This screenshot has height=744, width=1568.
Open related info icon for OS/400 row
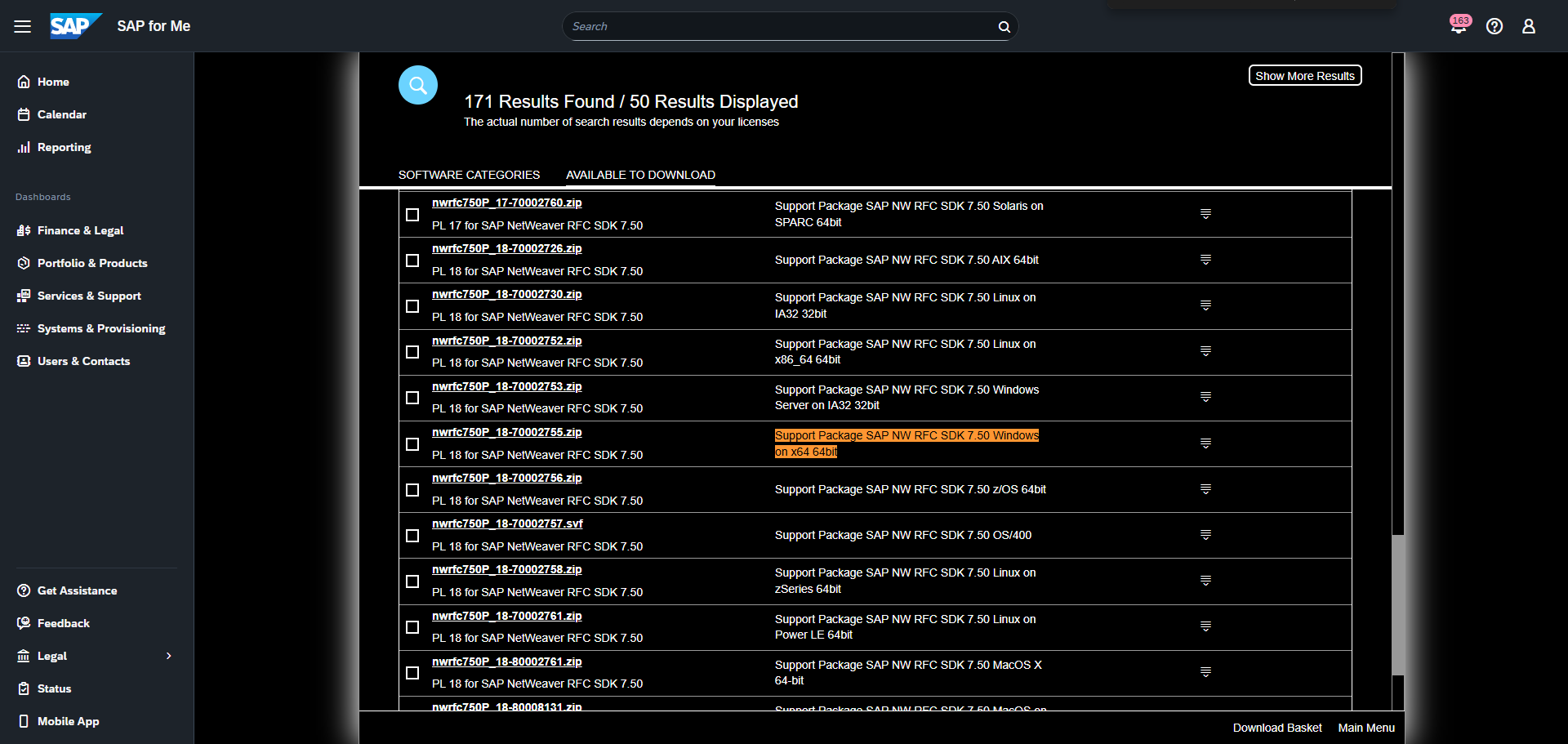pos(1205,535)
